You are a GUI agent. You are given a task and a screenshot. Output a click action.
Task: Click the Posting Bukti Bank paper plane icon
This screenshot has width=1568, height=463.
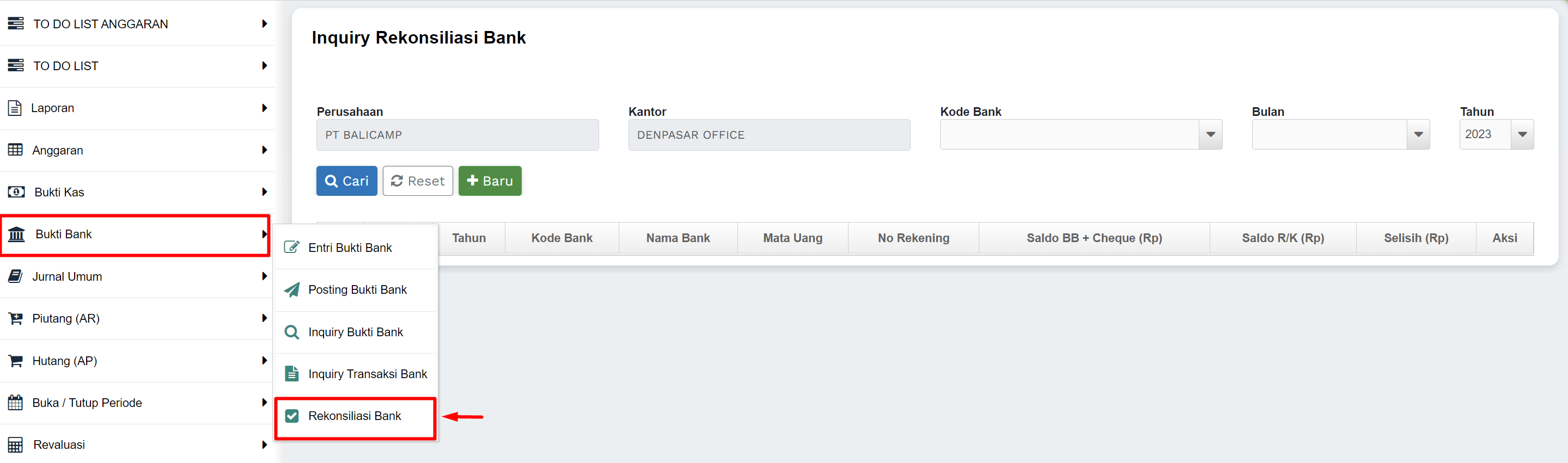292,289
